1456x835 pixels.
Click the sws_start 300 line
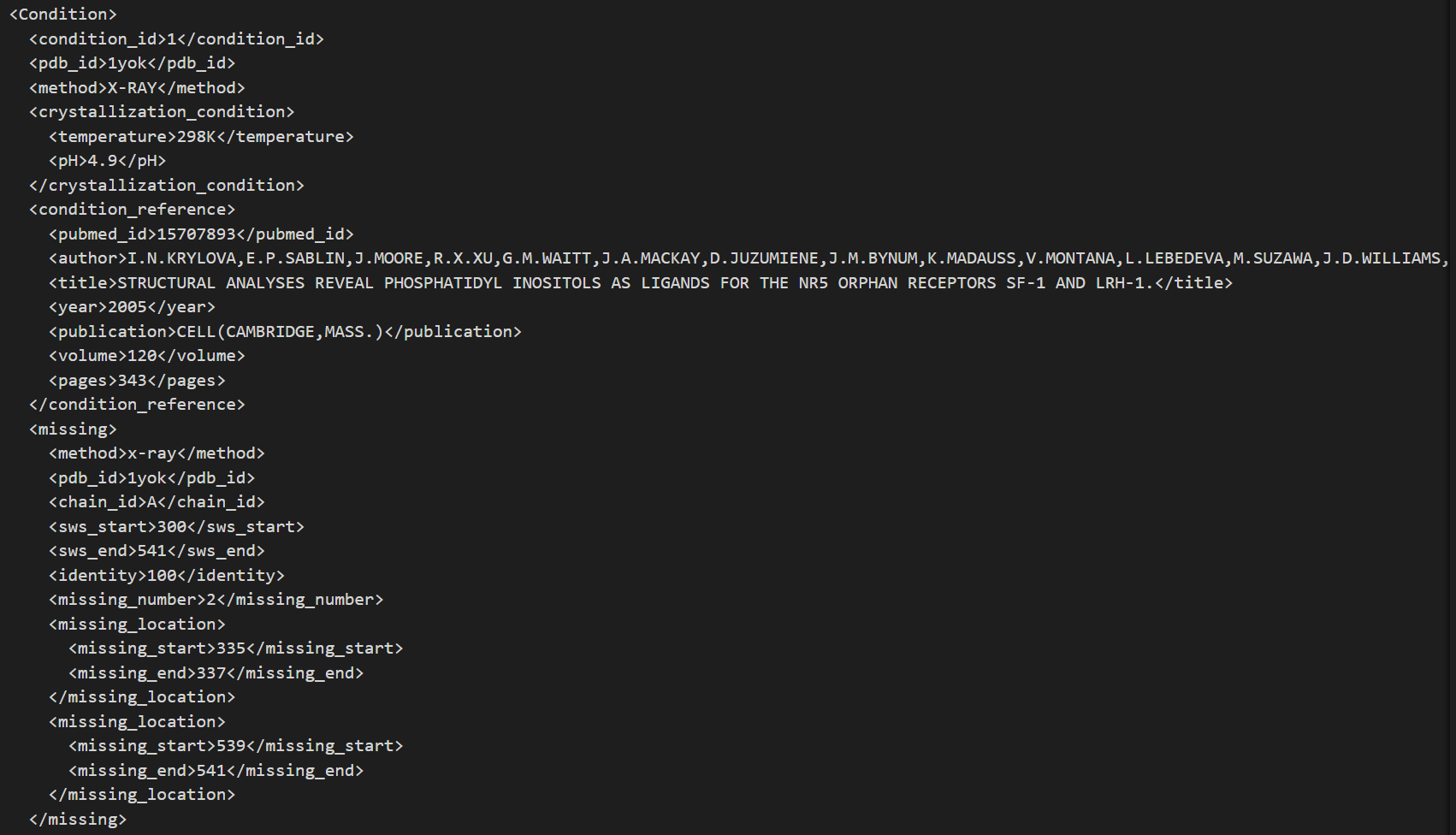[x=176, y=526]
